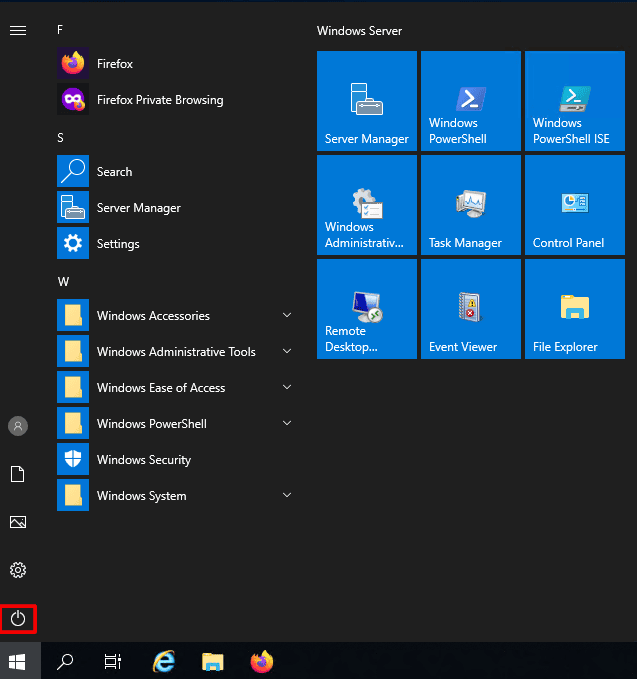Open Settings gear in left sidebar
This screenshot has height=679, width=637.
coord(18,570)
